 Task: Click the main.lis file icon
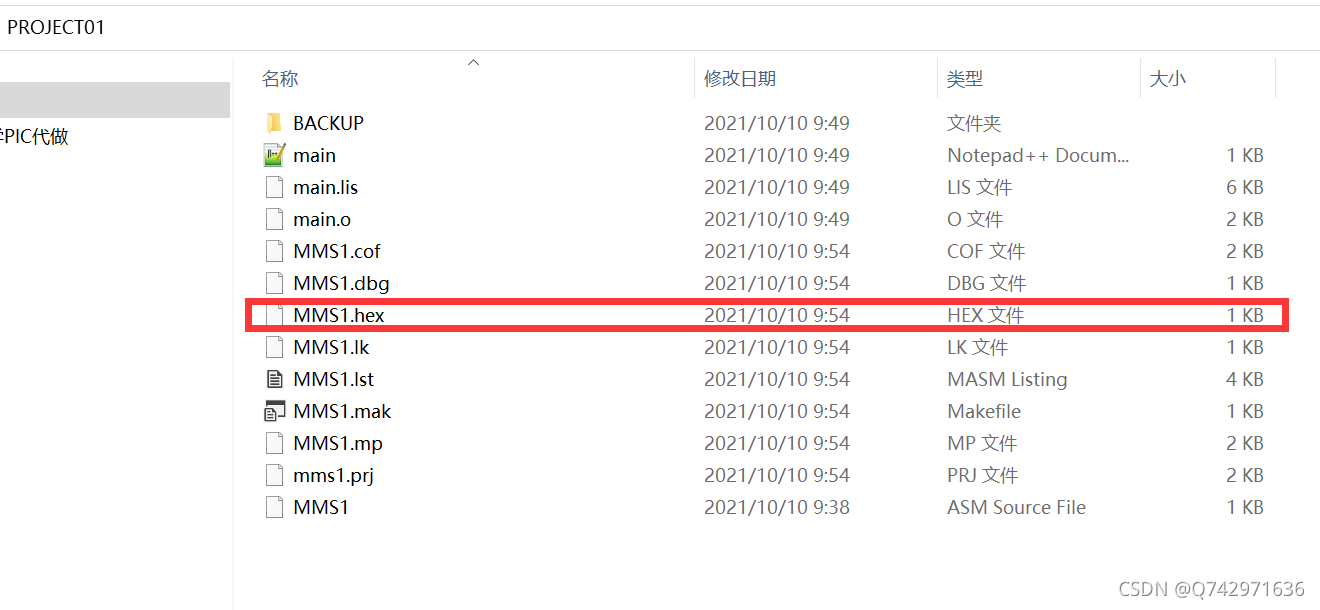[274, 187]
